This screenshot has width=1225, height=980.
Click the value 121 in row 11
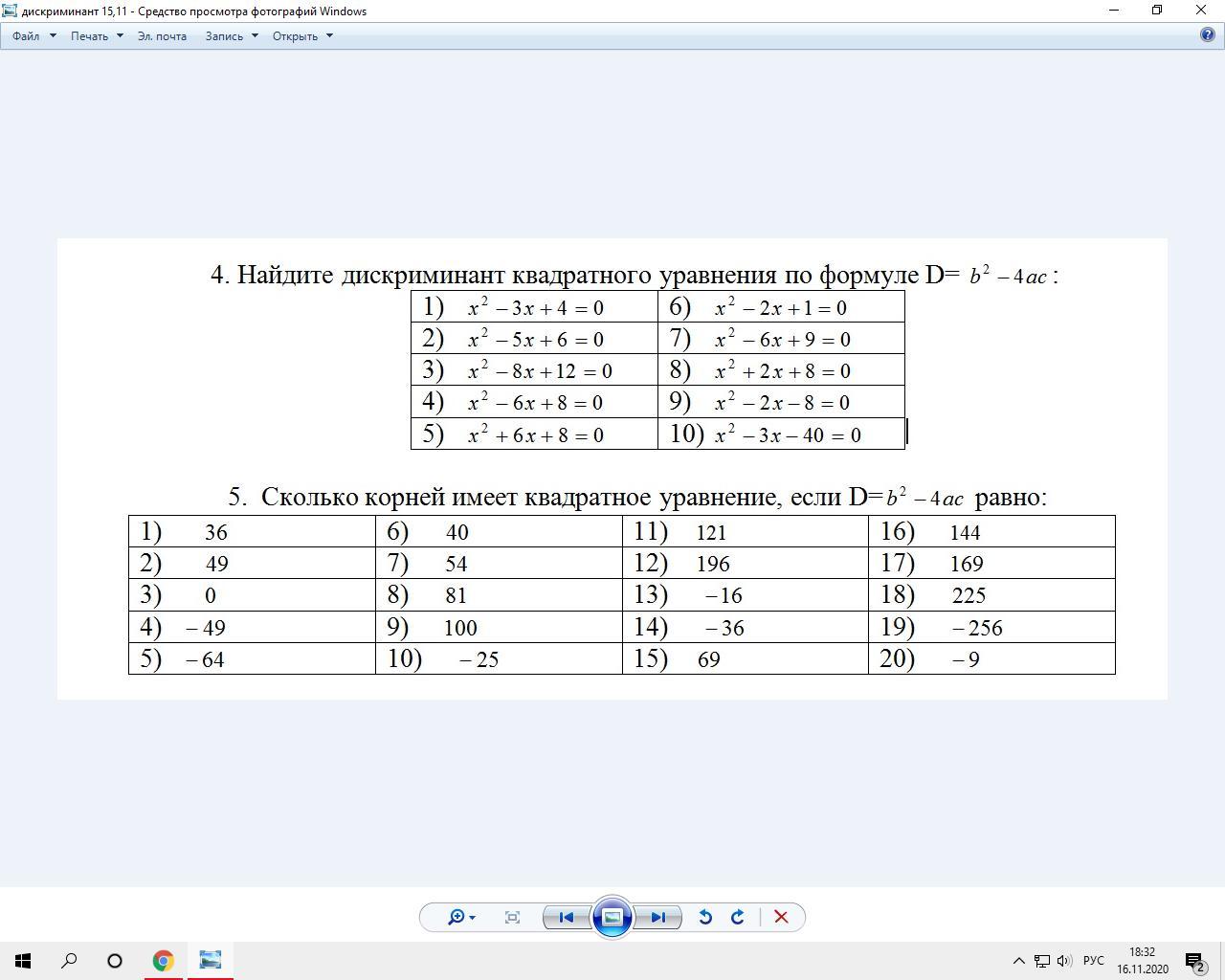[711, 533]
